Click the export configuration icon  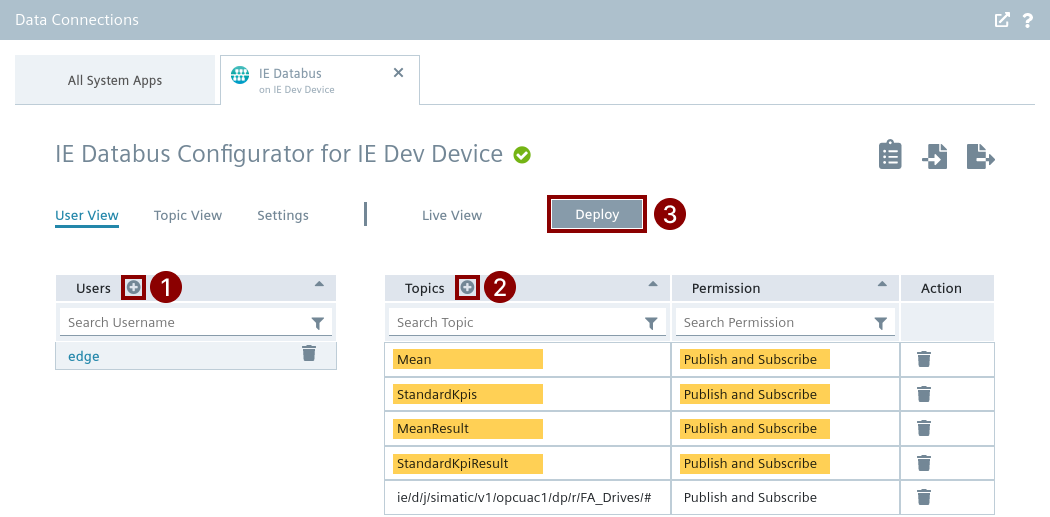point(980,156)
